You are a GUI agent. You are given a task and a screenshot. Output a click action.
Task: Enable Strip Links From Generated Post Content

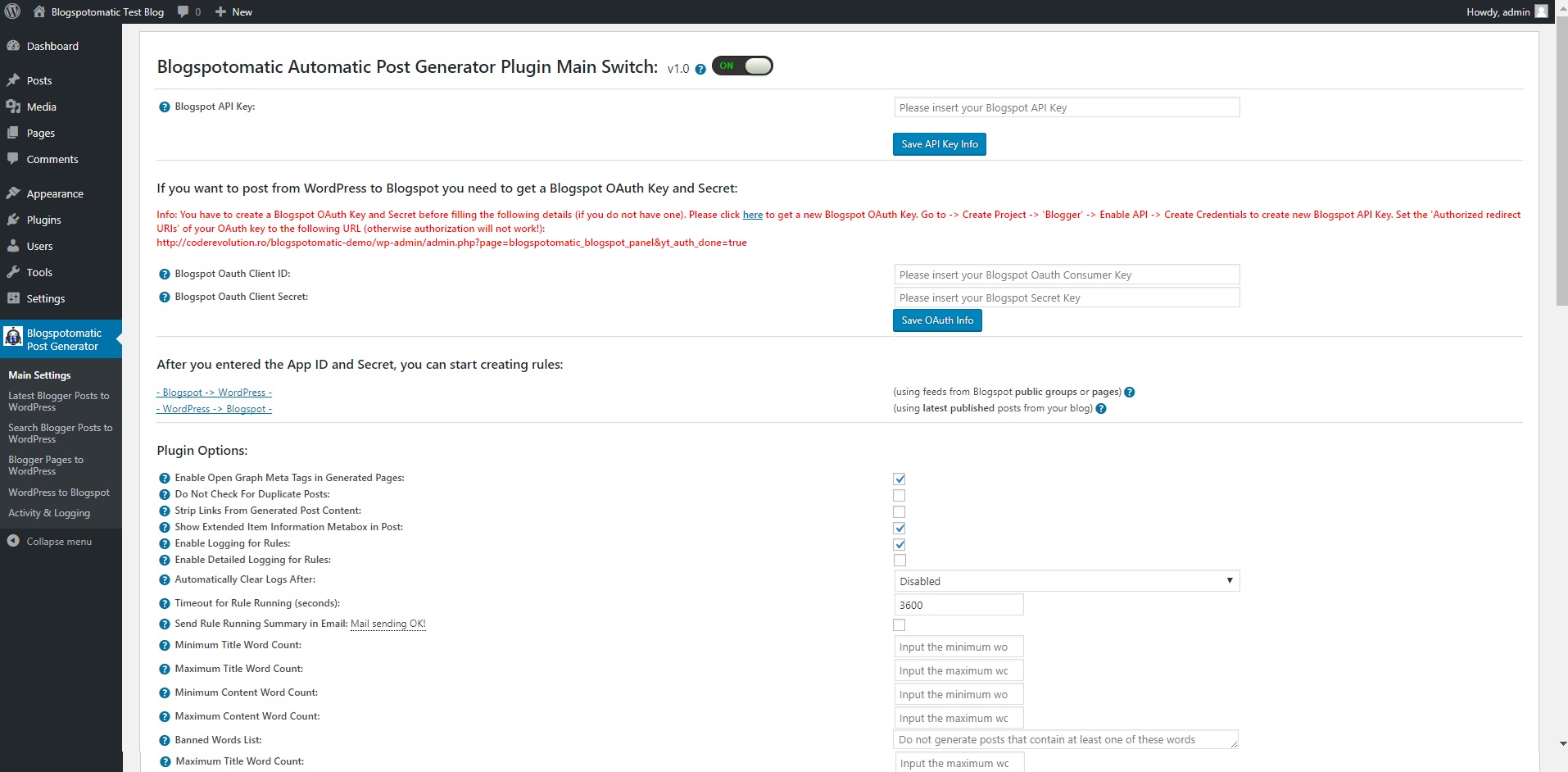[900, 512]
